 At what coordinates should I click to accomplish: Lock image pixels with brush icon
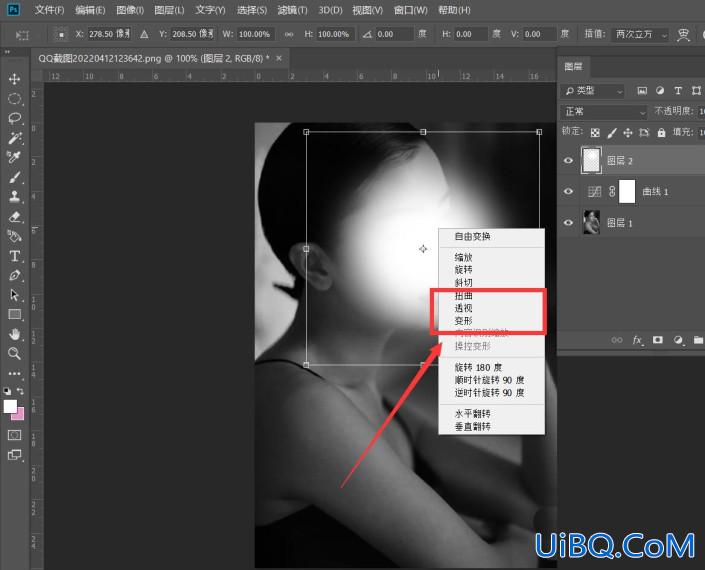[611, 133]
